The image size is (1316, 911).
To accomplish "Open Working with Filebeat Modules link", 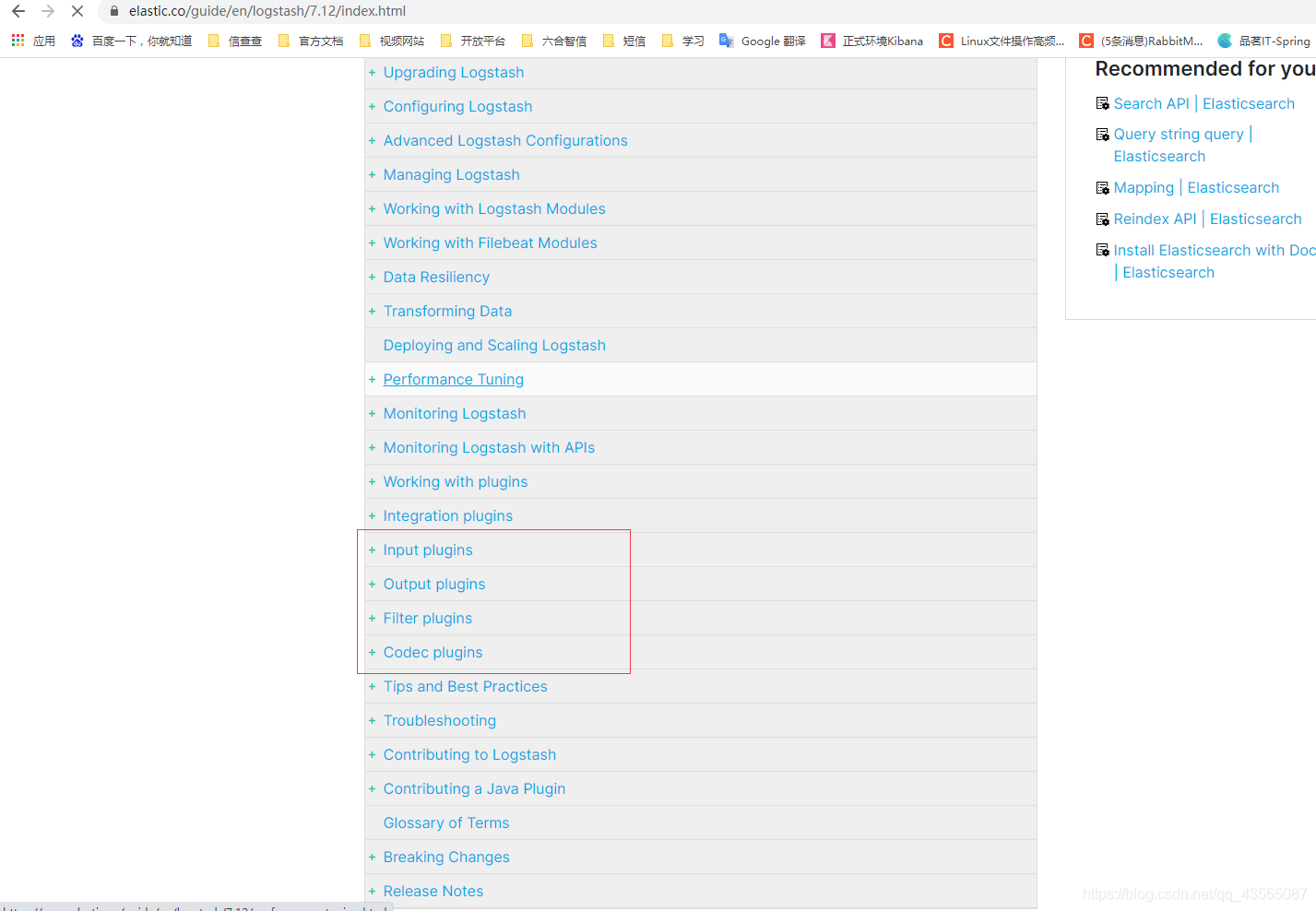I will click(x=490, y=243).
